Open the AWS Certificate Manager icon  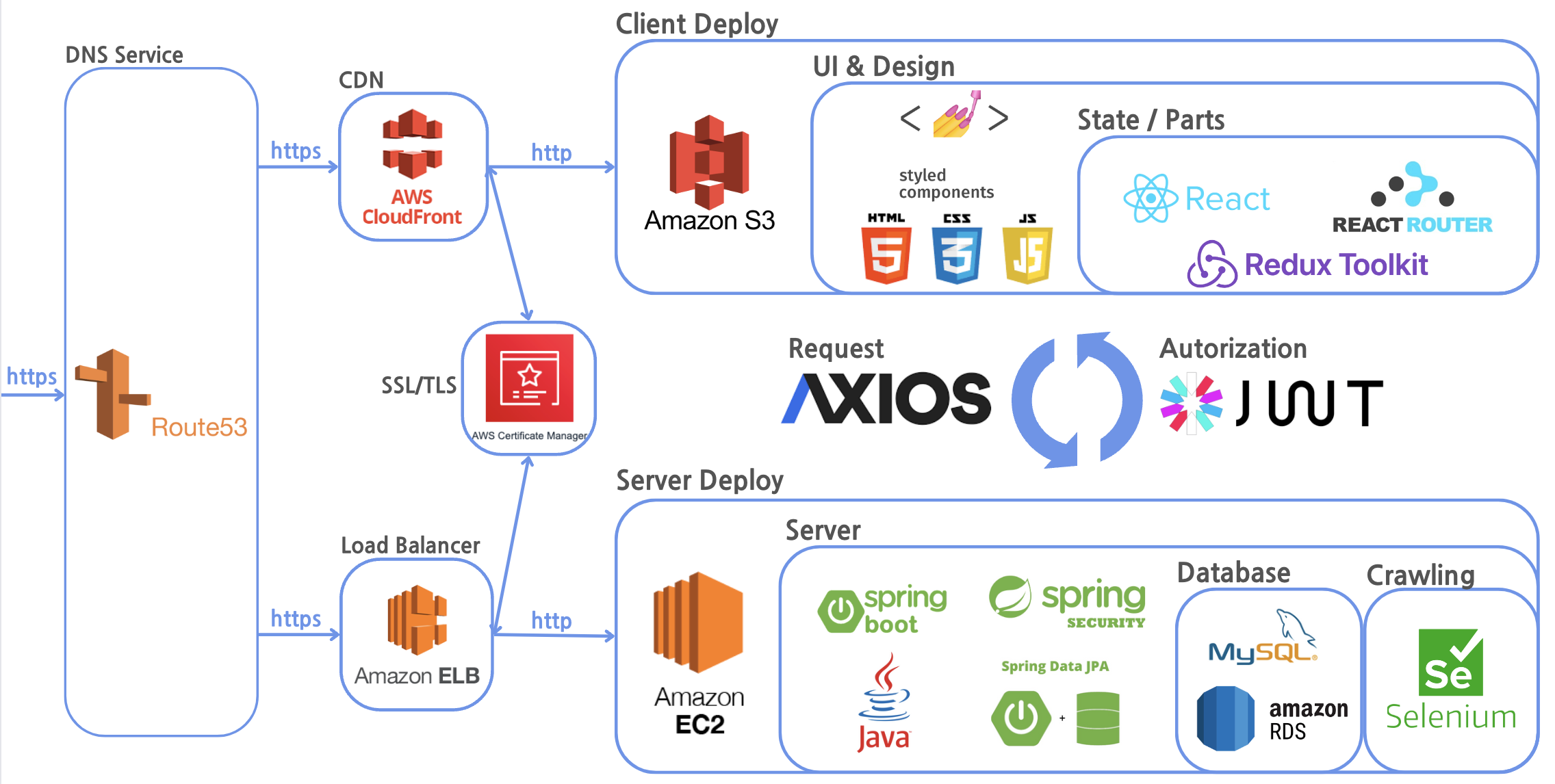[x=529, y=378]
